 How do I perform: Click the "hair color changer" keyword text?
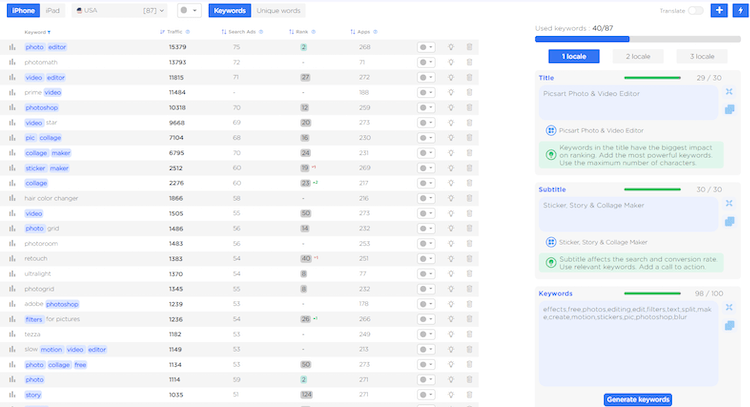tap(51, 198)
